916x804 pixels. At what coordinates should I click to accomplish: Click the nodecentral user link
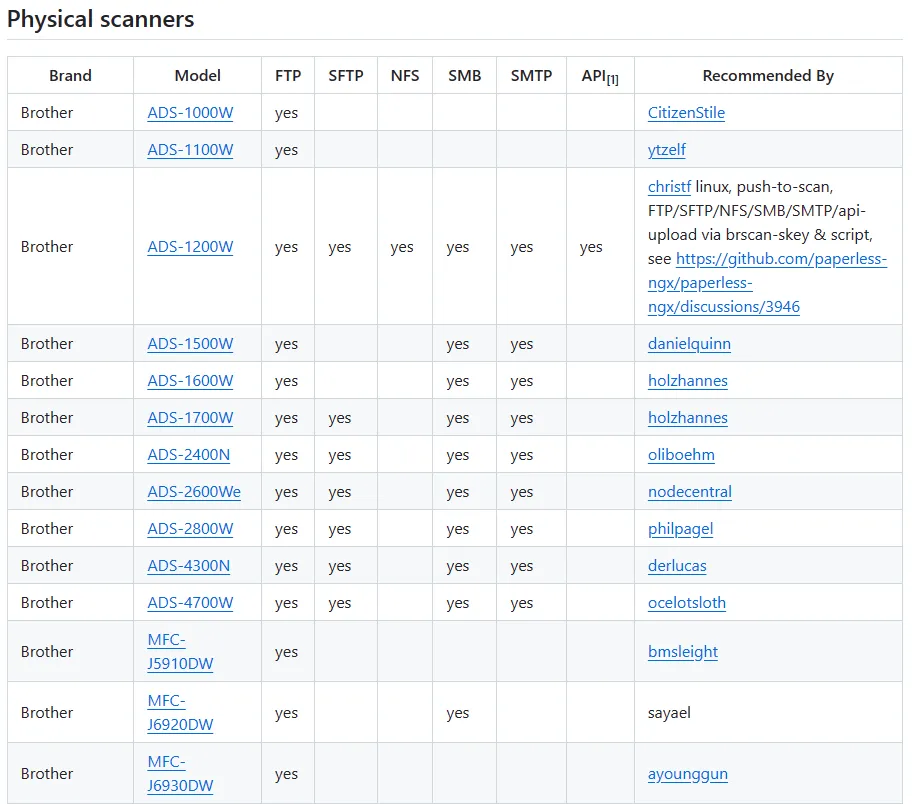coord(690,492)
